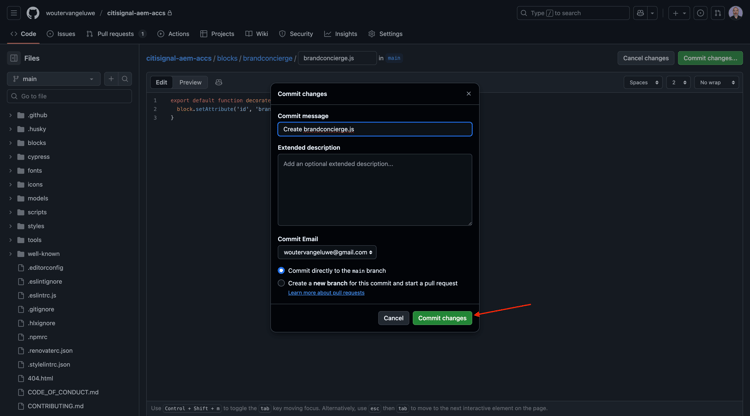Open the Commit Email dropdown
Screen dimensions: 750x416
coord(327,252)
